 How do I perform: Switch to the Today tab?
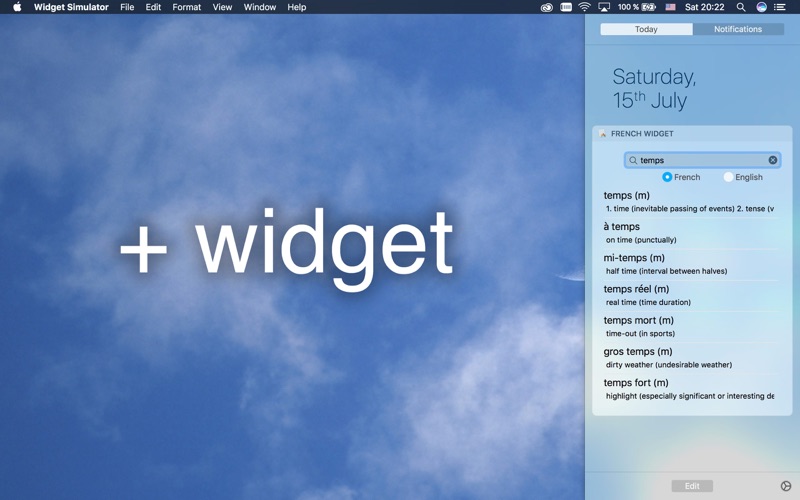click(x=646, y=29)
